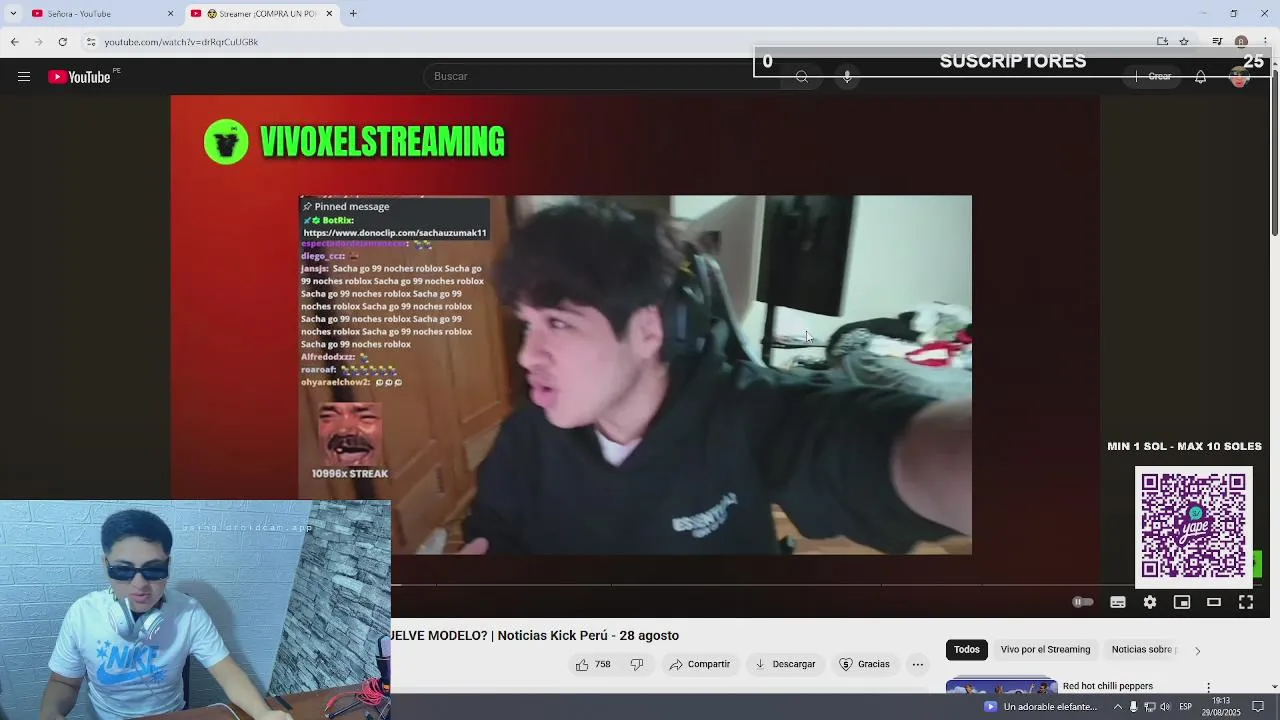Viewport: 1280px width, 720px height.
Task: Show hidden system tray icons
Action: point(1119,707)
